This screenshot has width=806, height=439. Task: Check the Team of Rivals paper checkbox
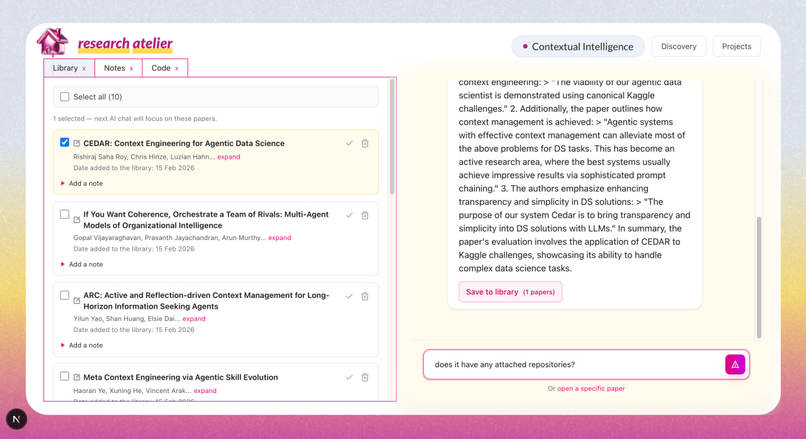(x=64, y=214)
